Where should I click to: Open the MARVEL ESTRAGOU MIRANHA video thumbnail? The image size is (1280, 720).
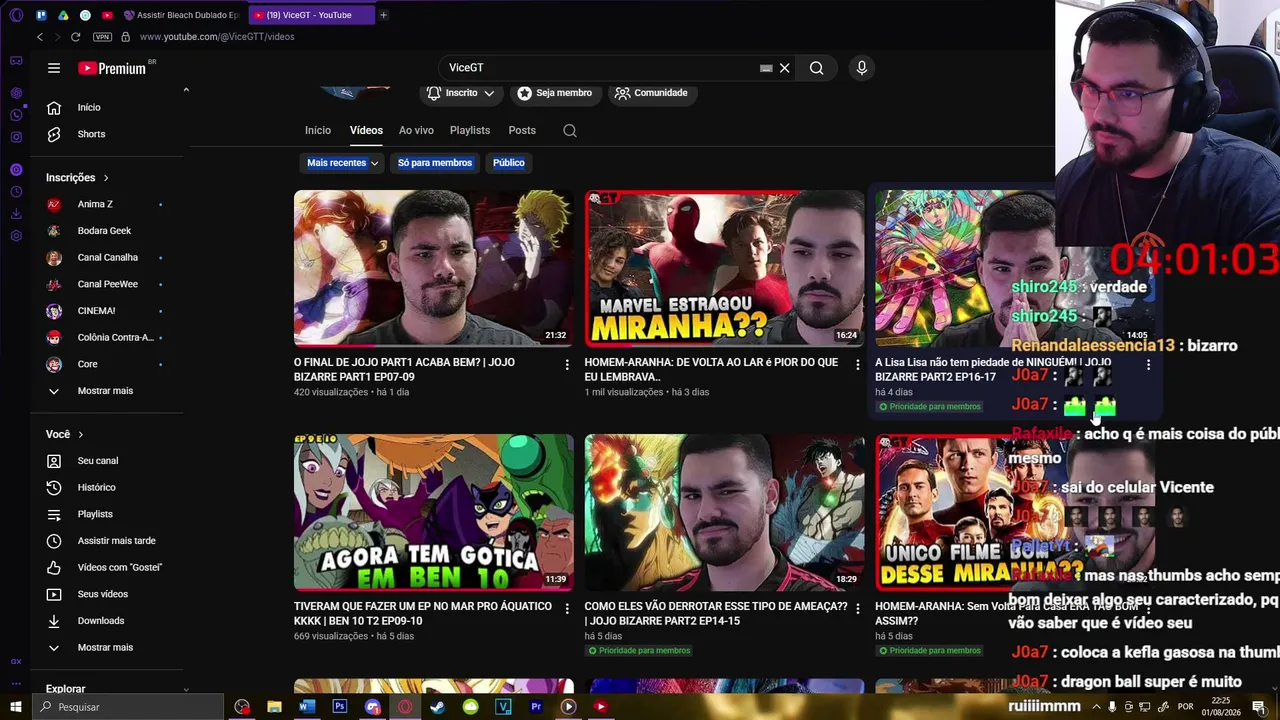725,268
